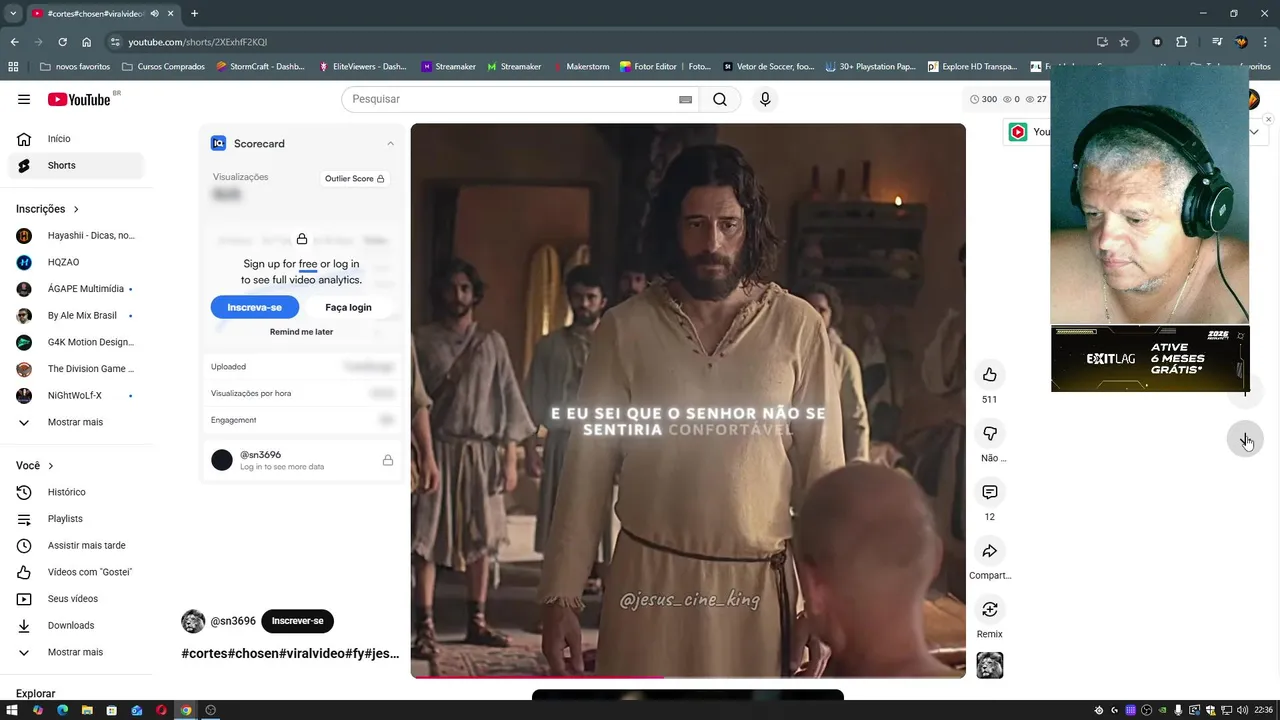The width and height of the screenshot is (1280, 720).
Task: Open the @sn3696 channel avatar below video
Action: tap(193, 621)
